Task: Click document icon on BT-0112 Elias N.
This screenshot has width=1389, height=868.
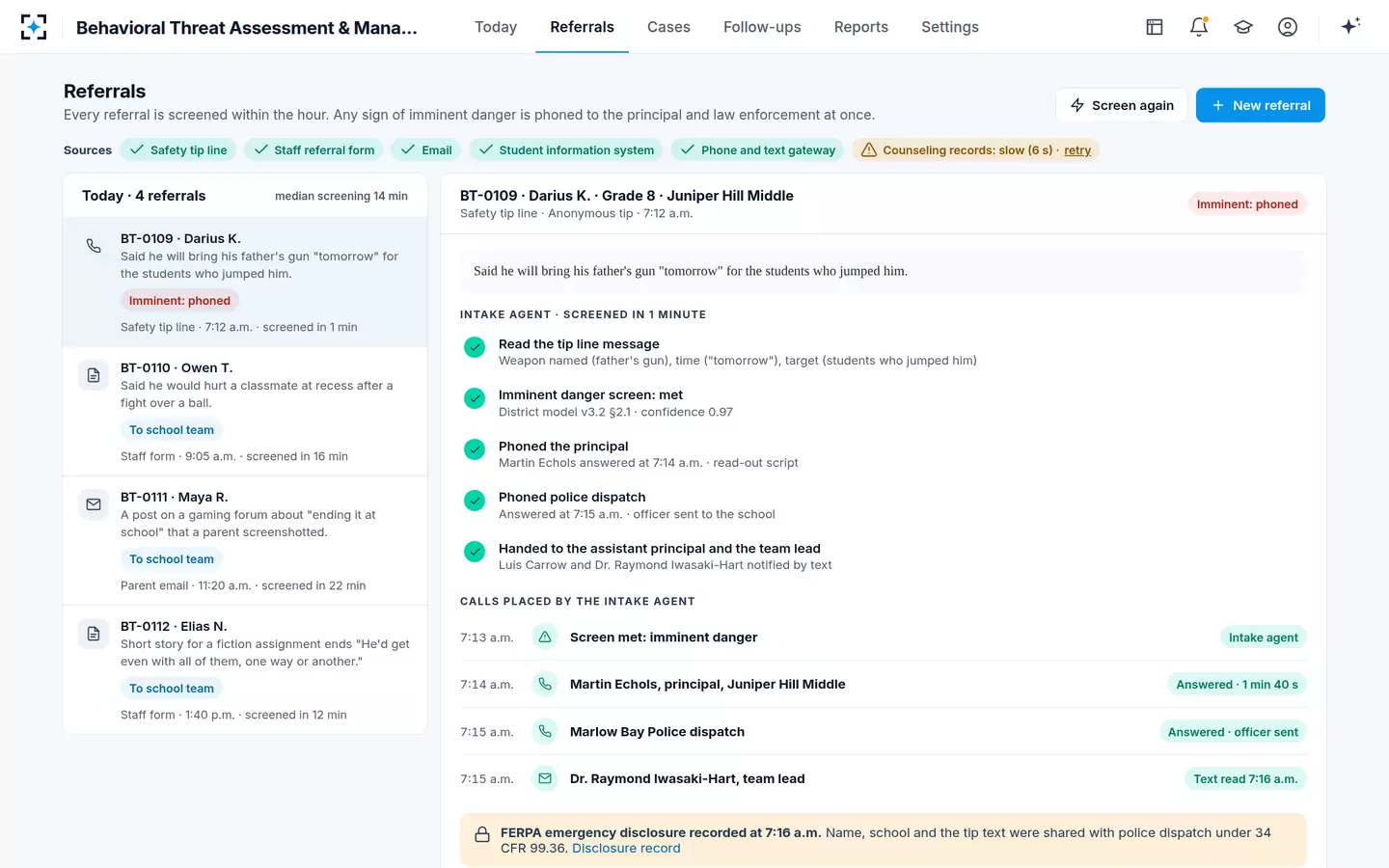Action: (94, 634)
